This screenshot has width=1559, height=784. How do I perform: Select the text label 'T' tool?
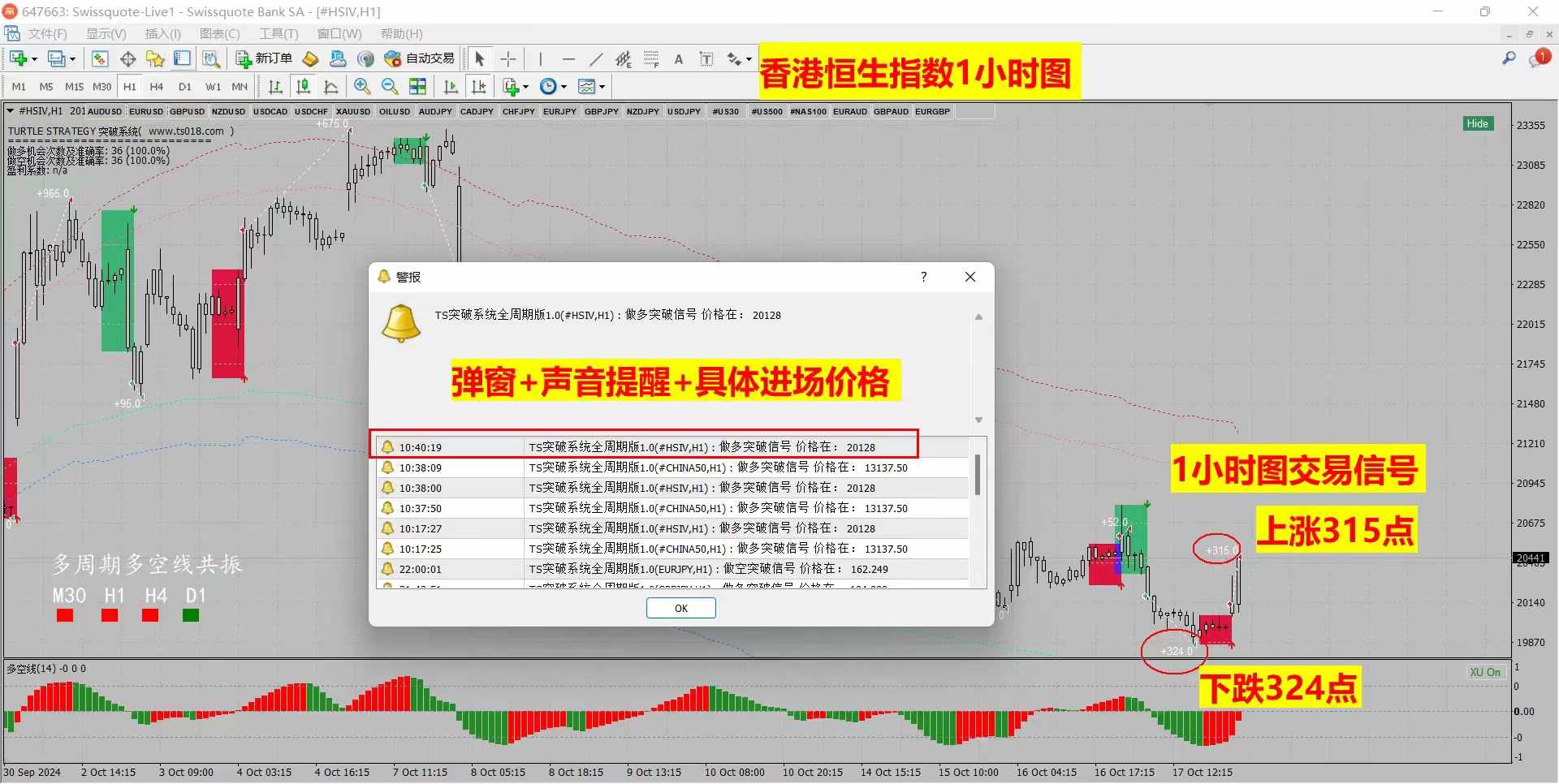(706, 58)
